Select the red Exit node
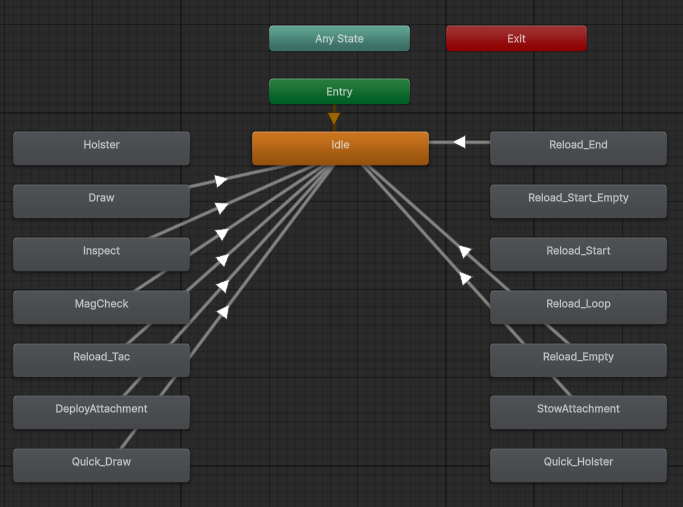Viewport: 683px width, 507px height. [x=516, y=38]
